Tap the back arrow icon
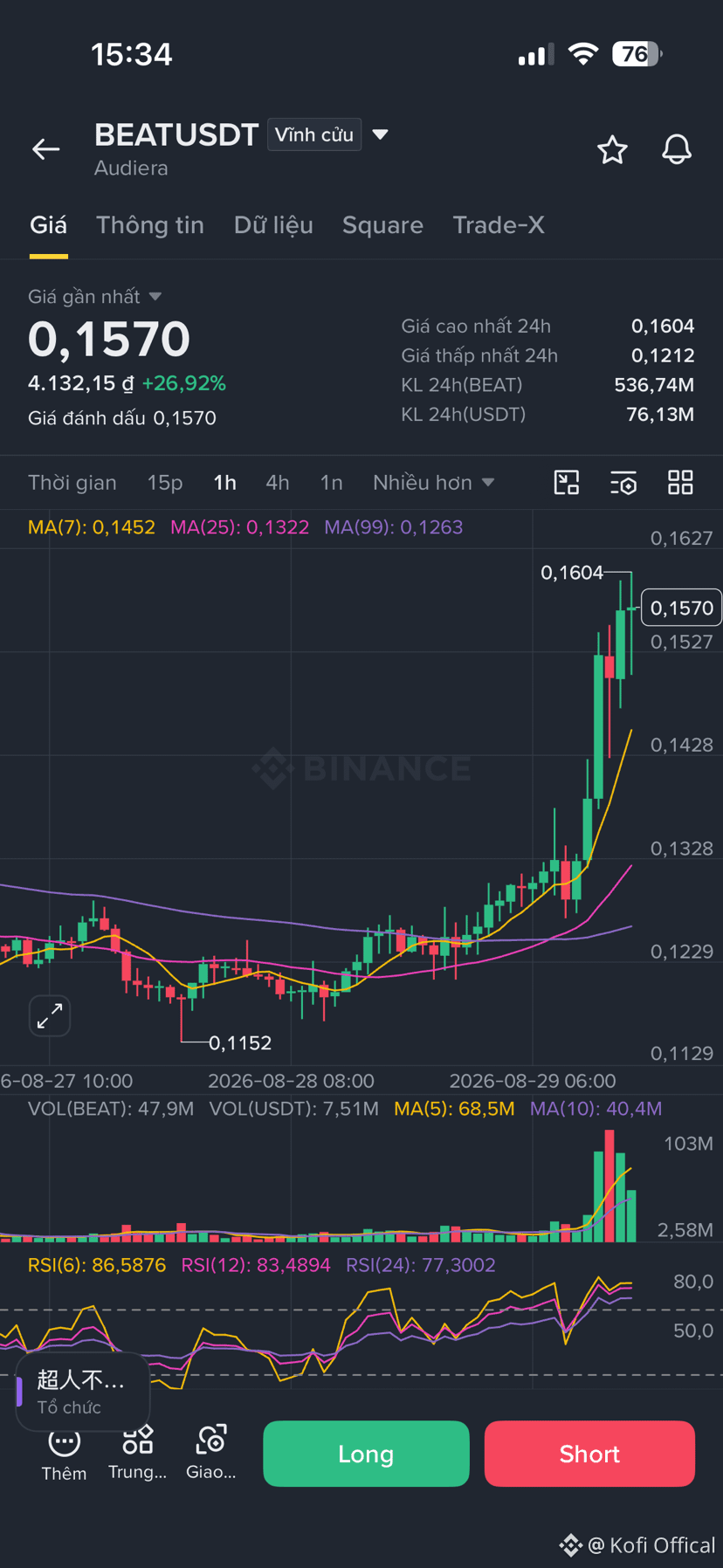The width and height of the screenshot is (723, 1568). [46, 149]
